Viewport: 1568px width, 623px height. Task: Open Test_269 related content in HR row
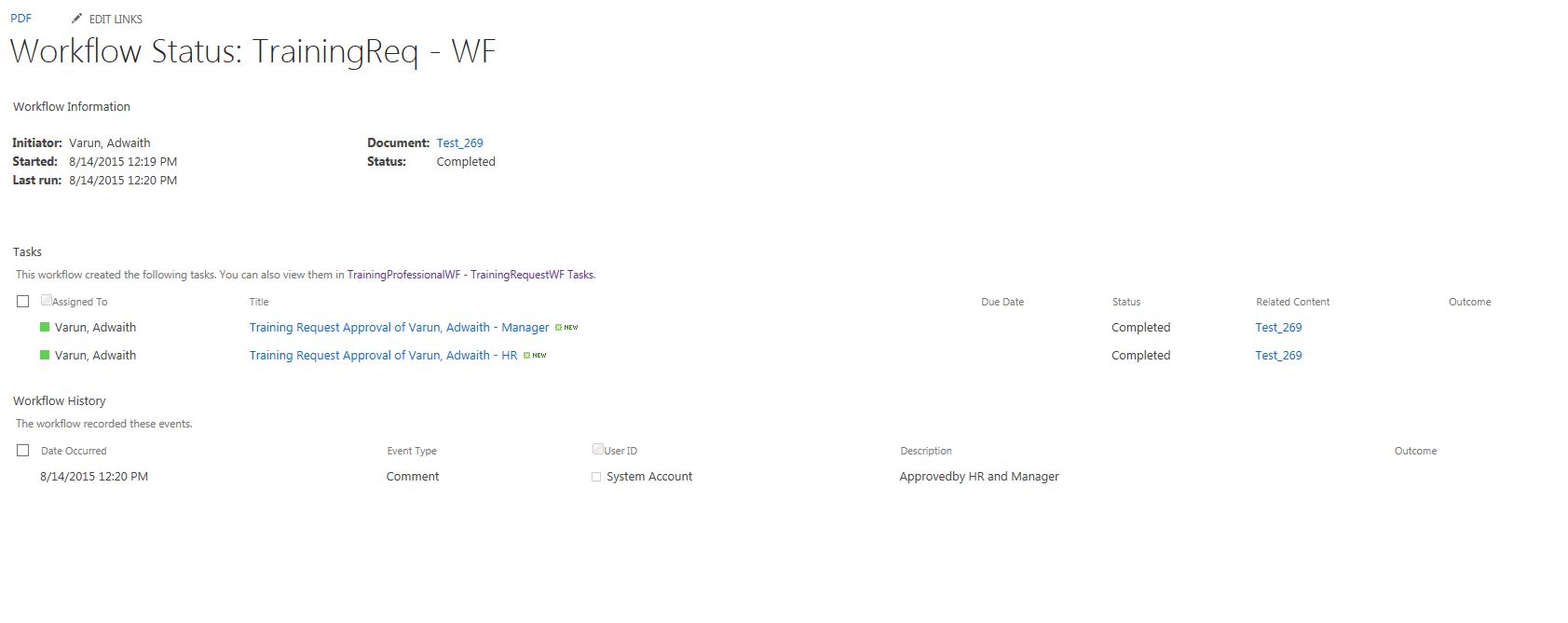1278,356
